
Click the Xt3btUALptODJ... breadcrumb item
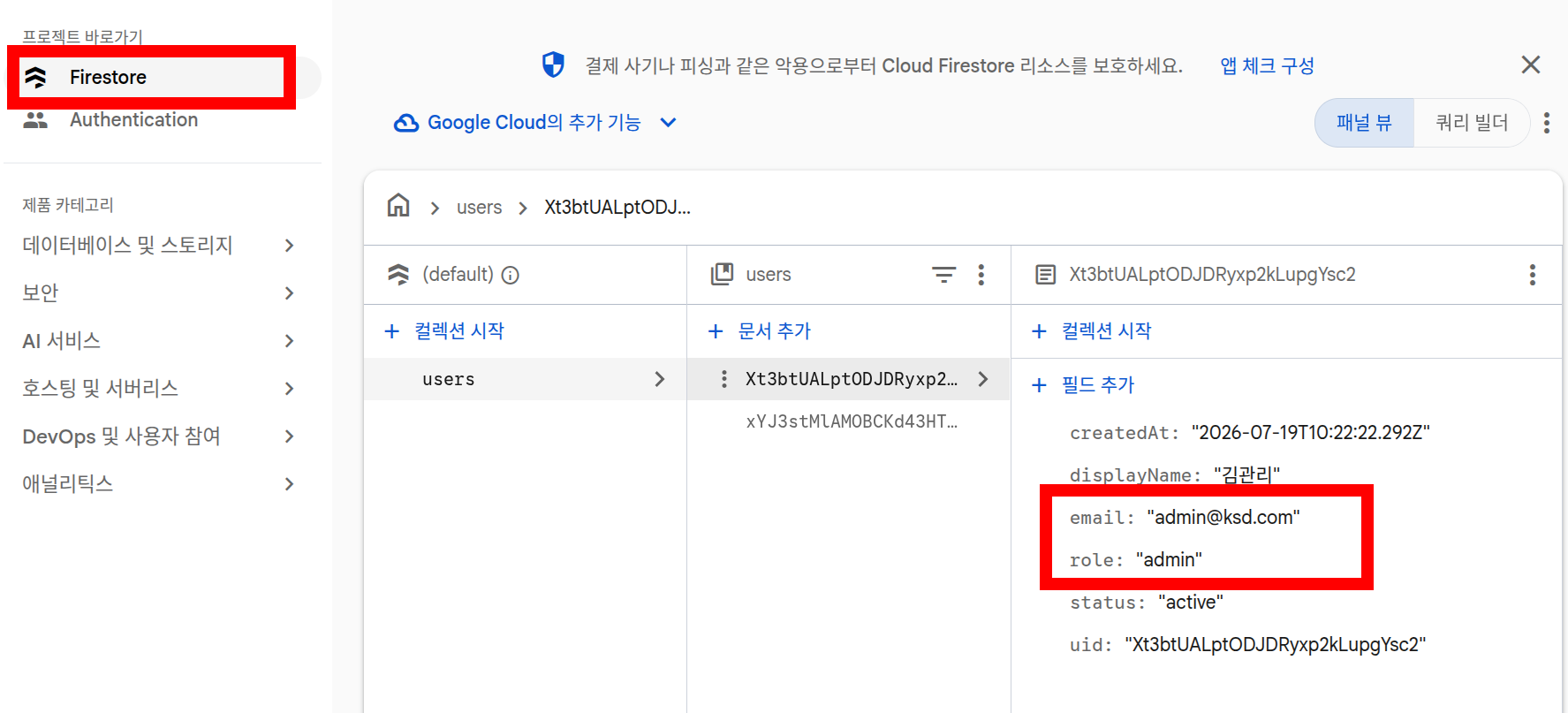(x=617, y=208)
